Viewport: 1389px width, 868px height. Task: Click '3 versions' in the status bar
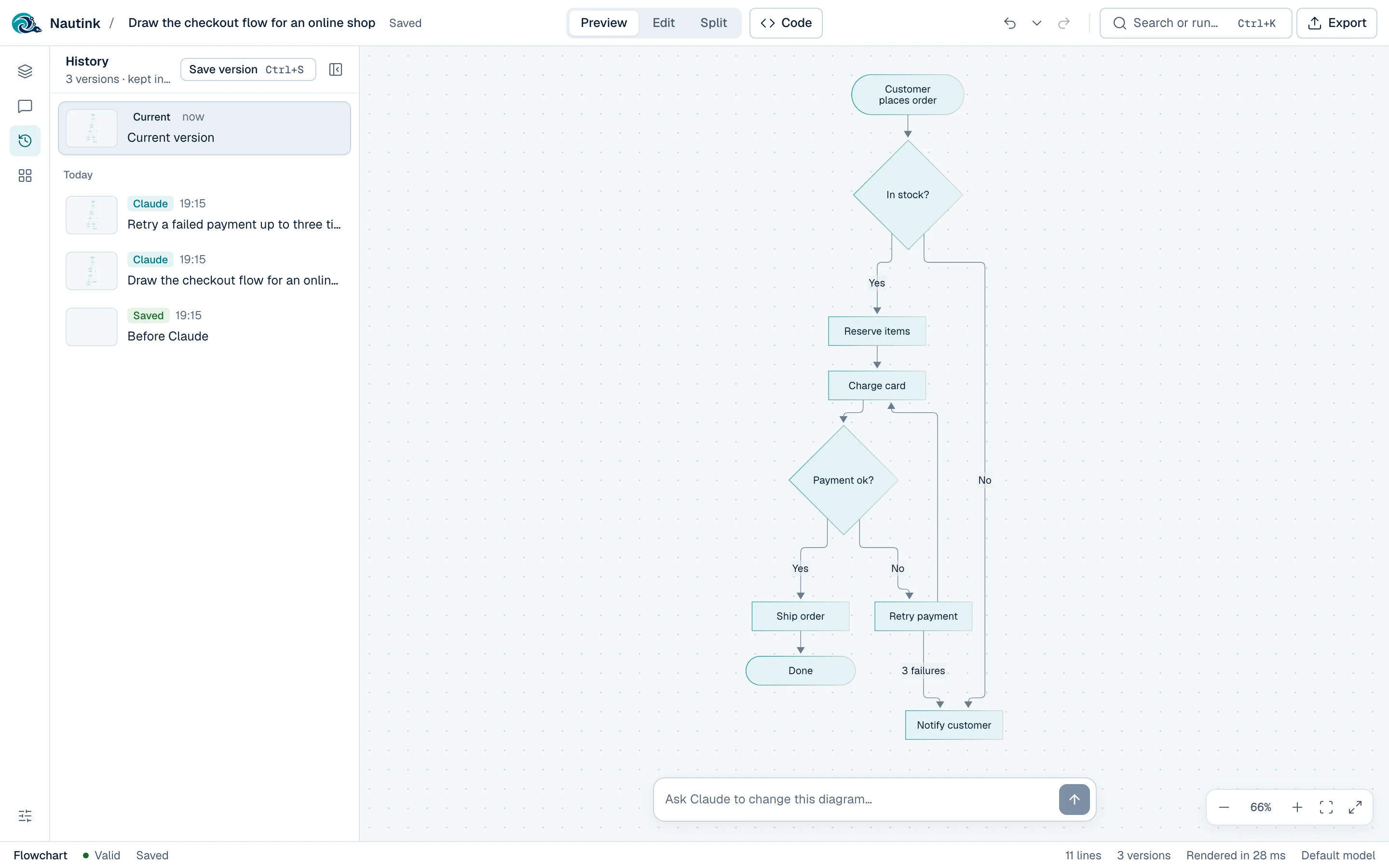(x=1144, y=855)
